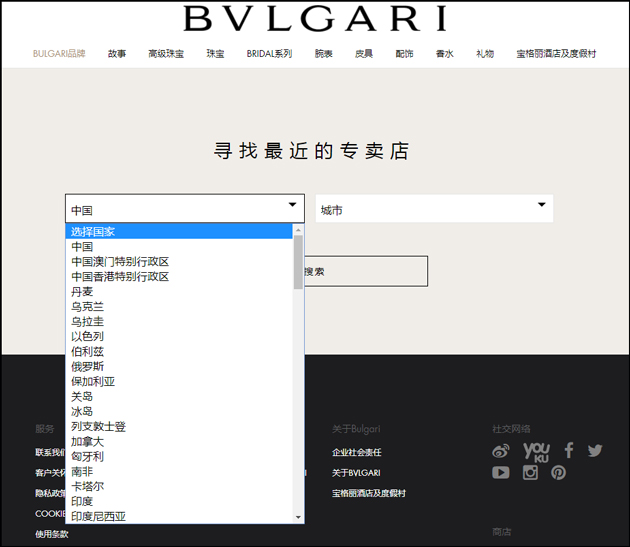Select 保加利亚 from country list
This screenshot has width=630, height=547.
coord(179,381)
